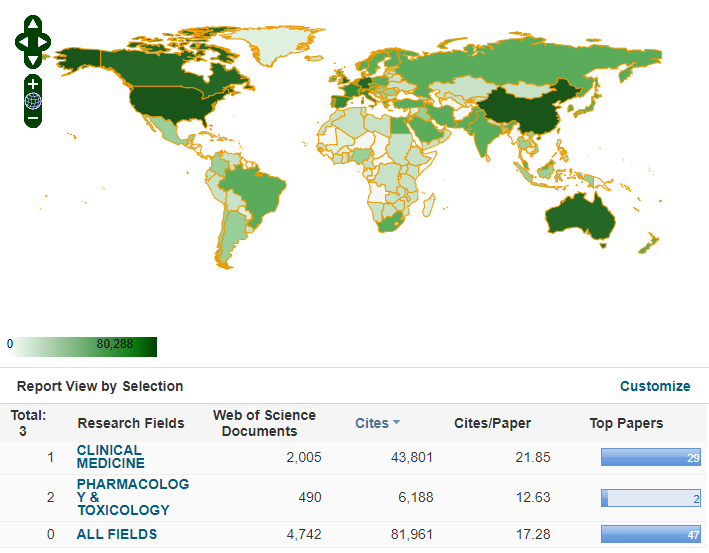Click All Fields top papers bar 47
Viewport: 709px width, 553px height.
coord(651,535)
